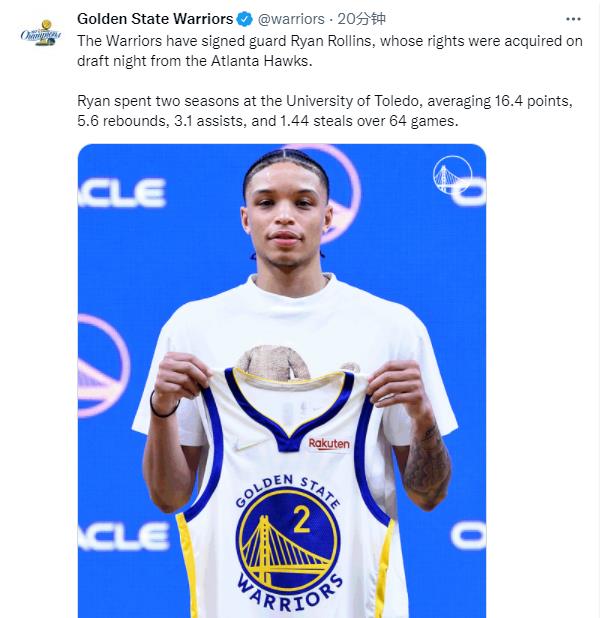
Task: Open the 20分钟 timestamp link
Action: (360, 19)
